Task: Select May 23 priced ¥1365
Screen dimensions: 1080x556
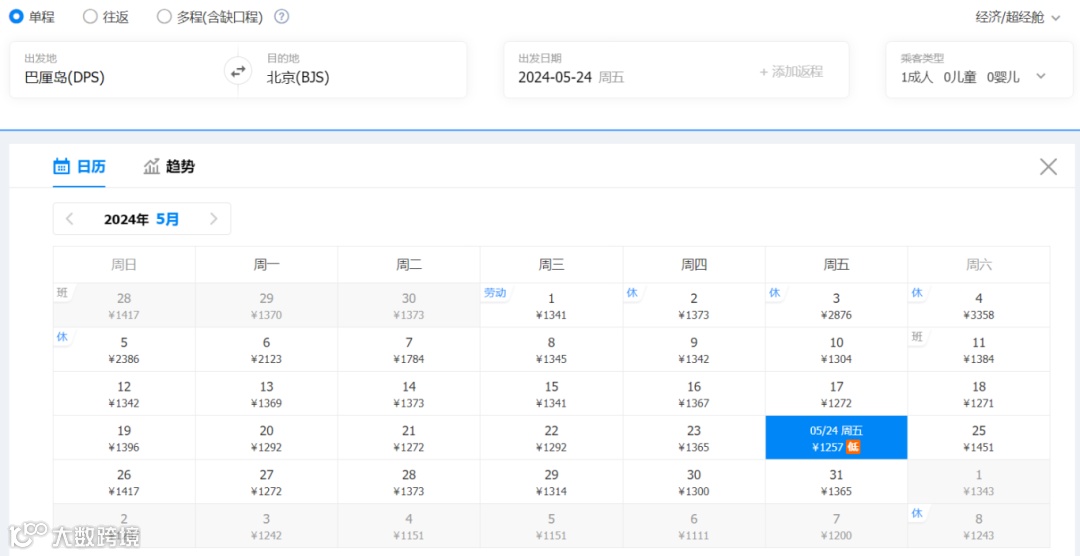Action: pyautogui.click(x=694, y=437)
